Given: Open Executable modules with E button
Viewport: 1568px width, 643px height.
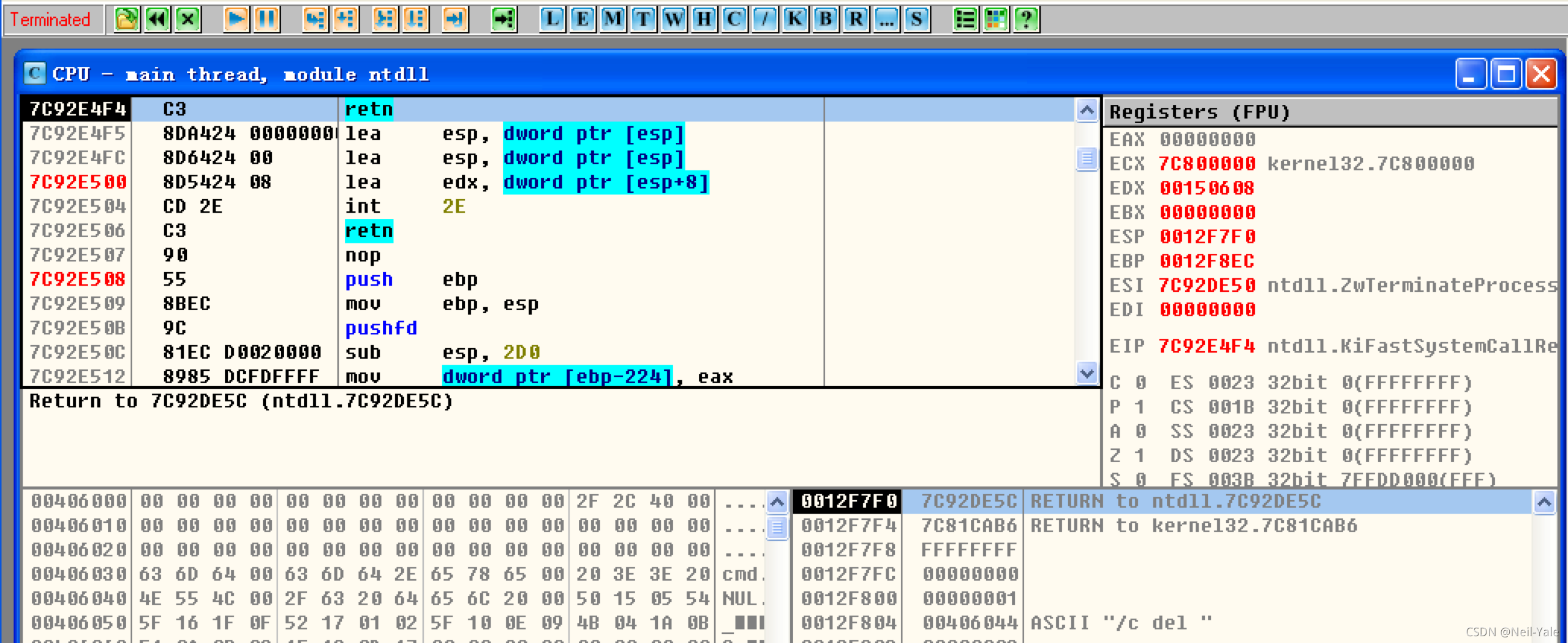Looking at the screenshot, I should 582,19.
